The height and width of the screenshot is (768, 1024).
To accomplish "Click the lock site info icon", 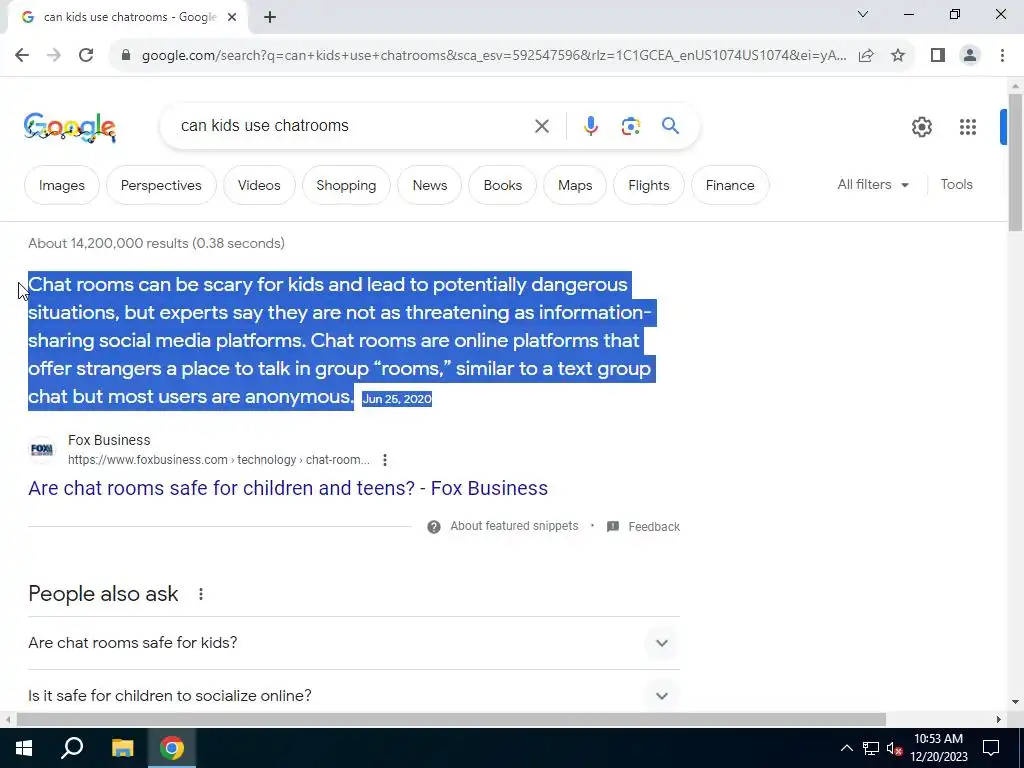I will [126, 55].
